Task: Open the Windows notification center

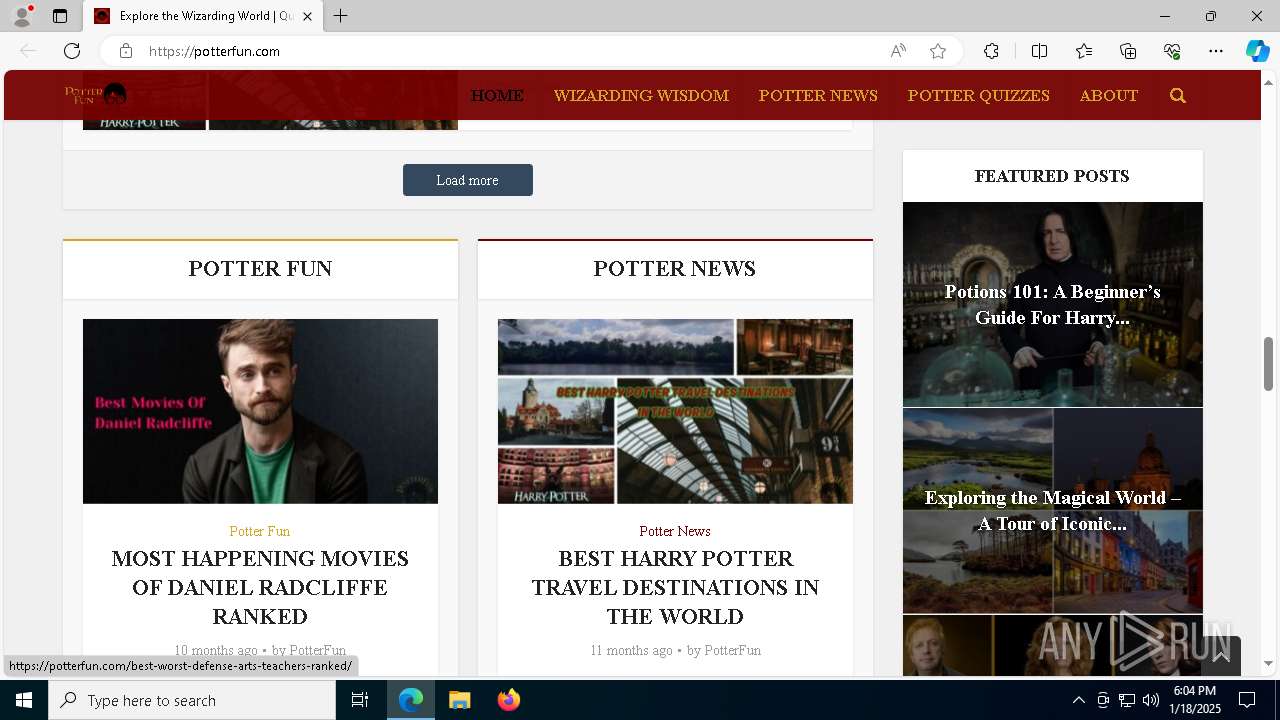Action: tap(1247, 700)
